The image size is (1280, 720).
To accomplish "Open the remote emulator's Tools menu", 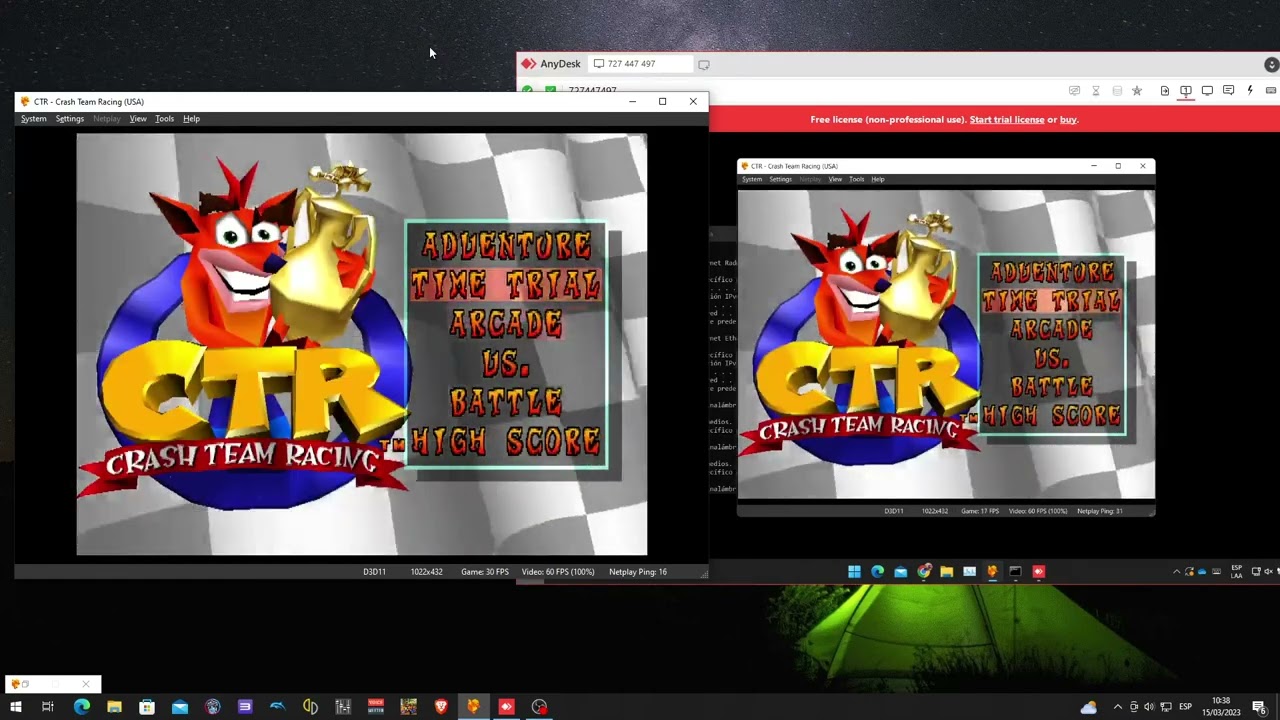I will 857,180.
